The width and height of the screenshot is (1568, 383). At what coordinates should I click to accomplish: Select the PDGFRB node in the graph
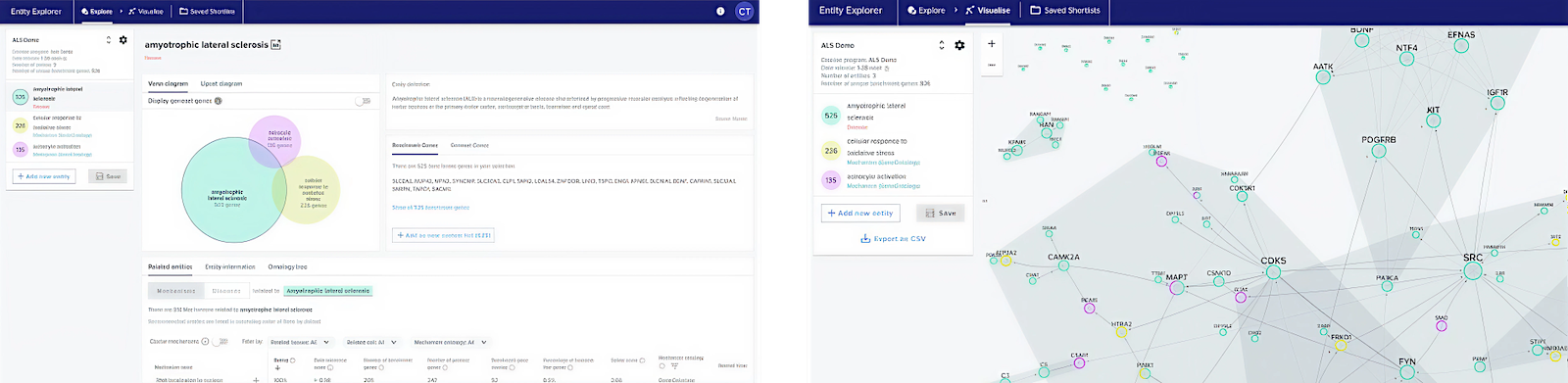tap(1379, 151)
